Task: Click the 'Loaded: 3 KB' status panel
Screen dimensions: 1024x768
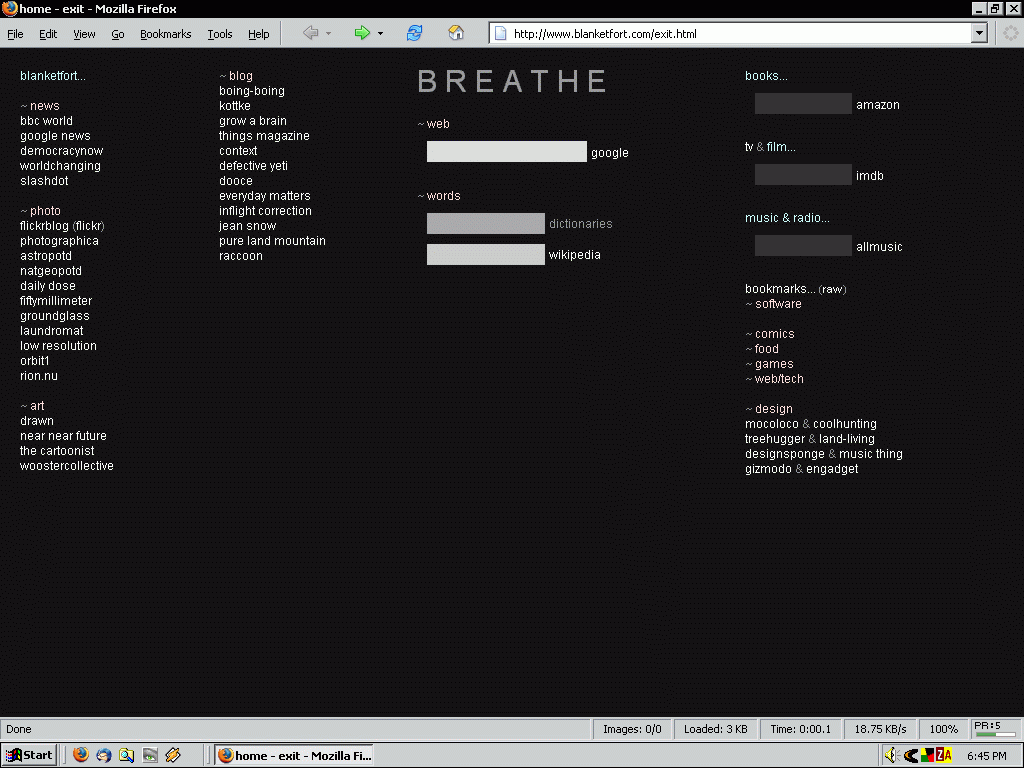Action: (x=715, y=729)
